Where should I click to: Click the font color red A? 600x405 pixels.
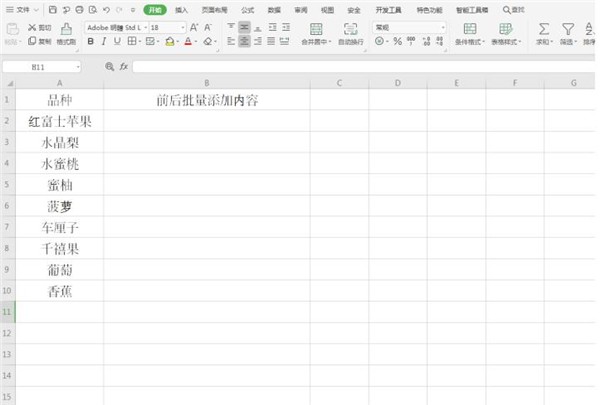pyautogui.click(x=188, y=41)
